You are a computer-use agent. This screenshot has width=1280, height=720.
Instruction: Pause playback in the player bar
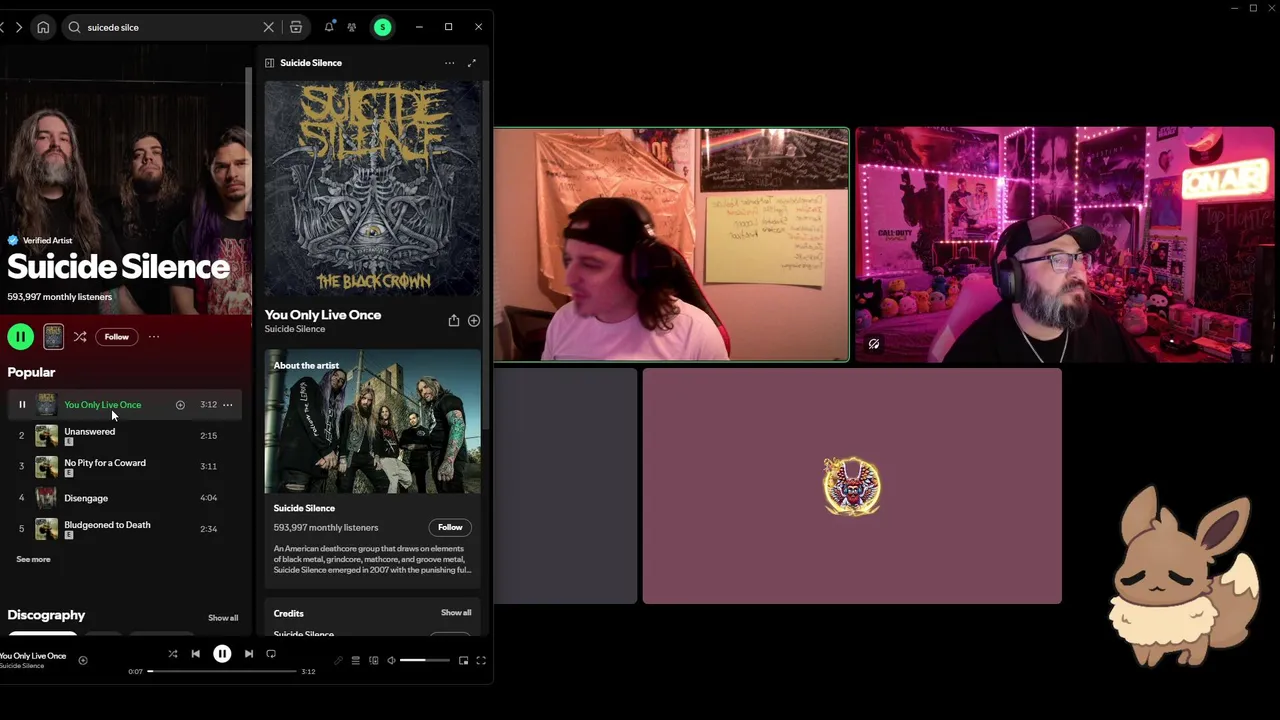tap(222, 654)
